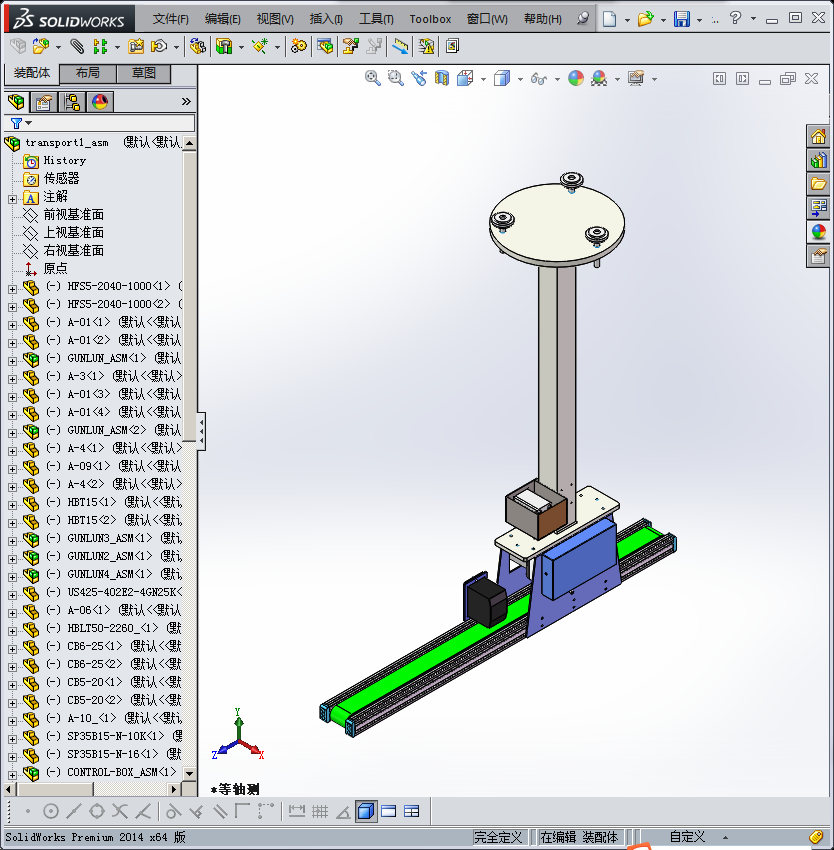Screen dimensions: 834x850
Task: Click the Mate paperclip toolbar icon
Action: click(77, 47)
